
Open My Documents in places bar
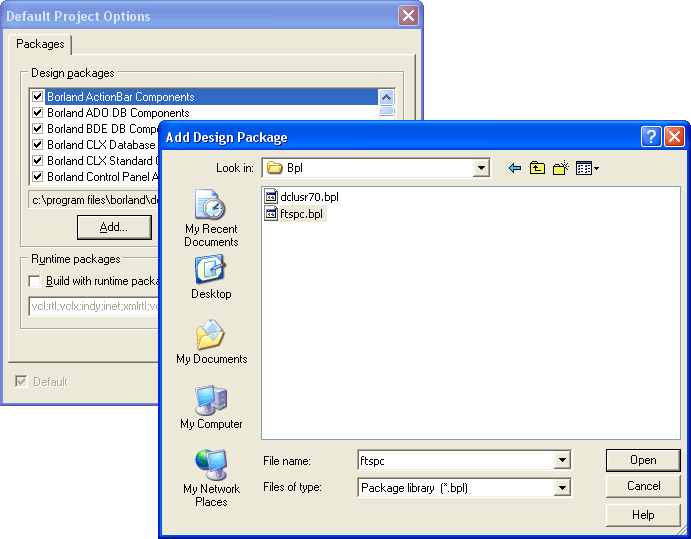[x=212, y=342]
